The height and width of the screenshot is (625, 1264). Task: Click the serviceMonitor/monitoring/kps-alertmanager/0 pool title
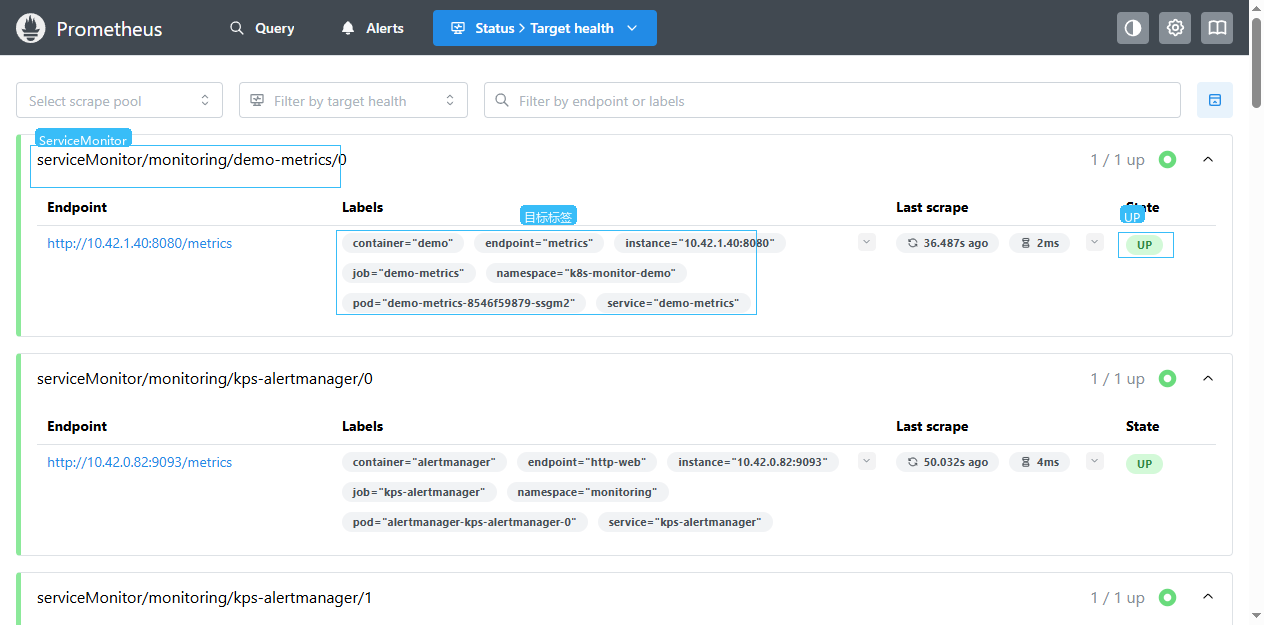point(205,378)
